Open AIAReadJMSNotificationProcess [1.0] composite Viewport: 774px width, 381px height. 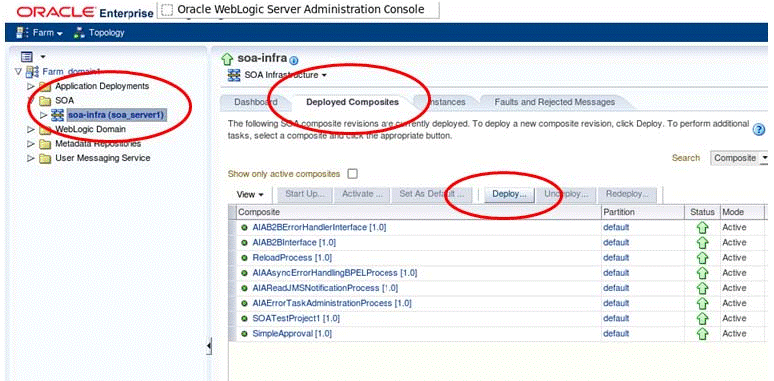tap(325, 288)
